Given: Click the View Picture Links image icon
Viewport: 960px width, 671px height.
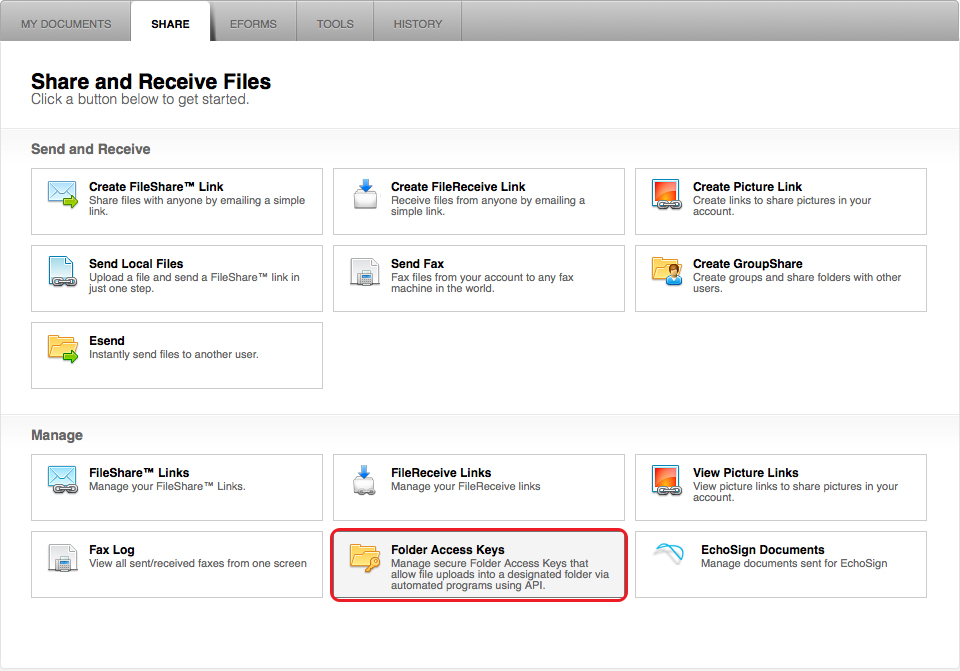Looking at the screenshot, I should pos(667,480).
